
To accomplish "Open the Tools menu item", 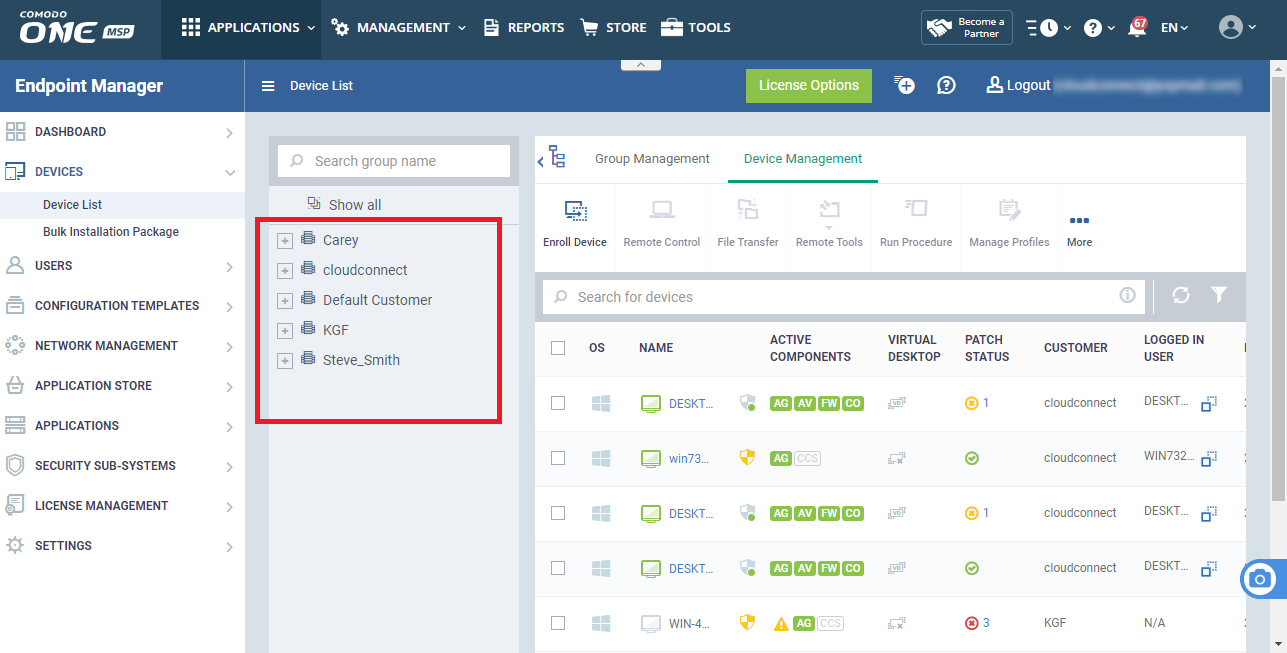I will point(695,28).
